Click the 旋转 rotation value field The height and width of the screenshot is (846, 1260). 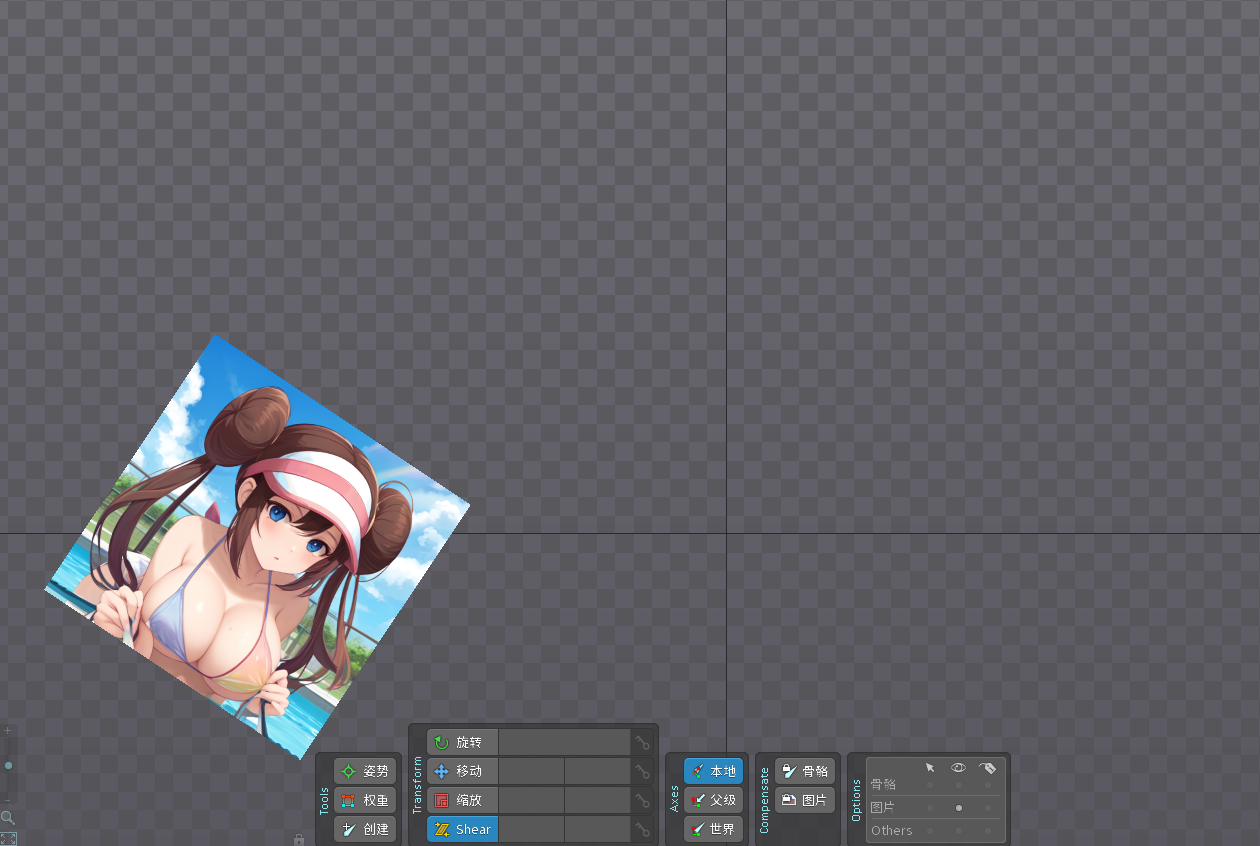(564, 742)
